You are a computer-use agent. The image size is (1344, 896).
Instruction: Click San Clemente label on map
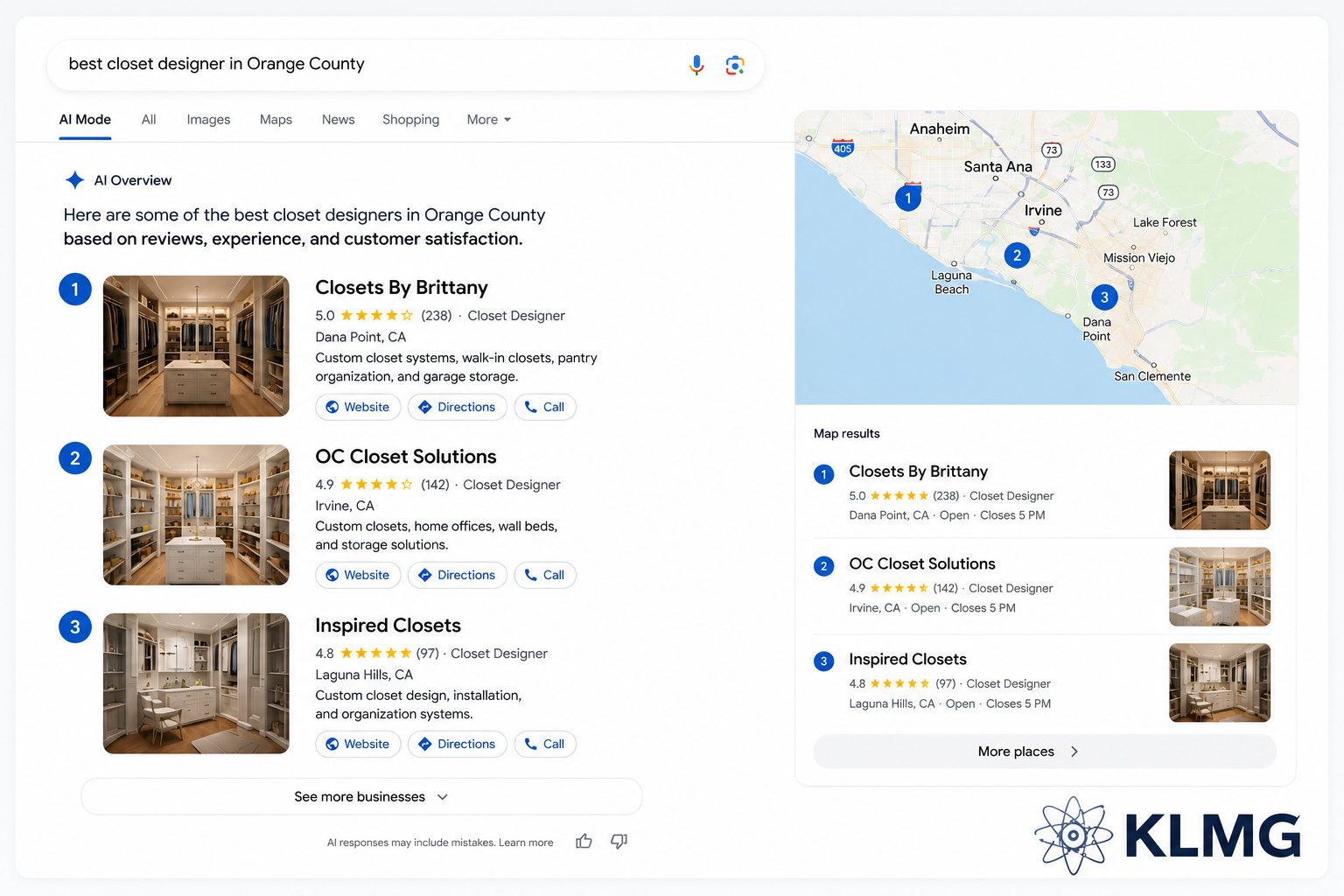(1152, 376)
